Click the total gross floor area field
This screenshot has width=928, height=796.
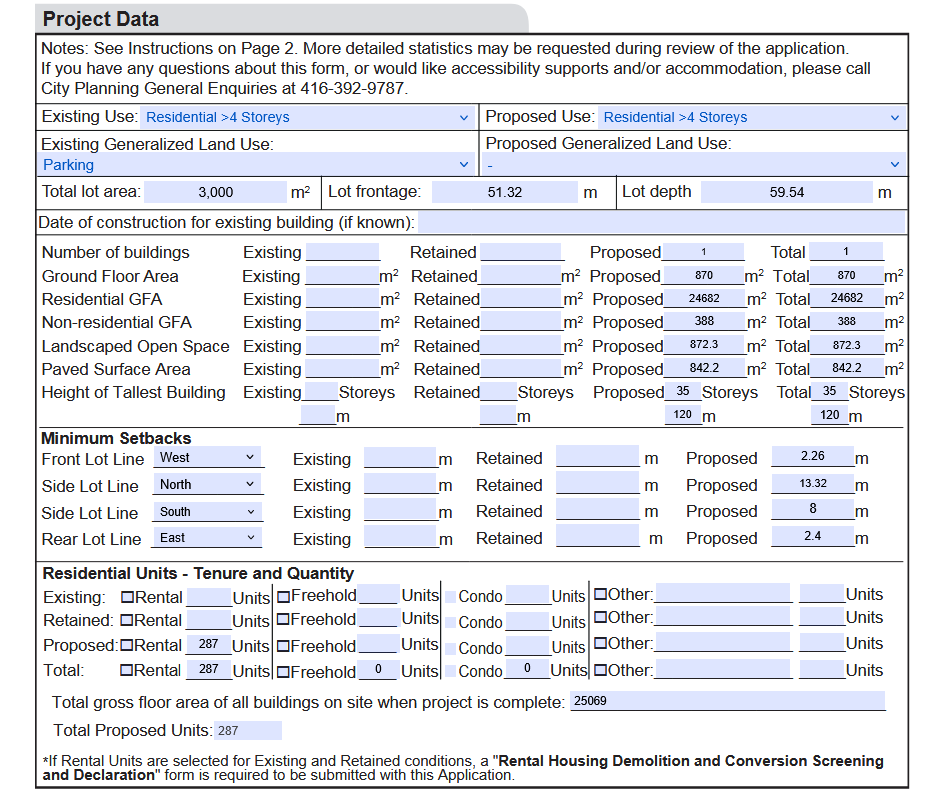click(727, 701)
